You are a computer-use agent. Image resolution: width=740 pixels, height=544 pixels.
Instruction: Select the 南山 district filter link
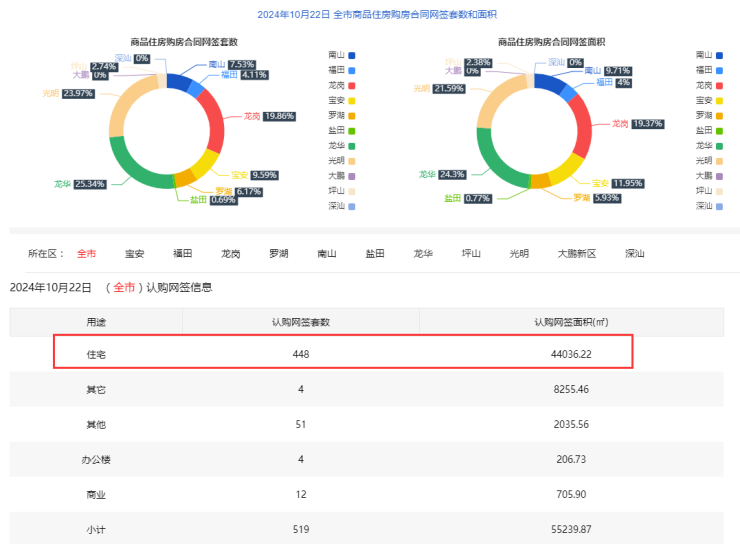pyautogui.click(x=327, y=254)
